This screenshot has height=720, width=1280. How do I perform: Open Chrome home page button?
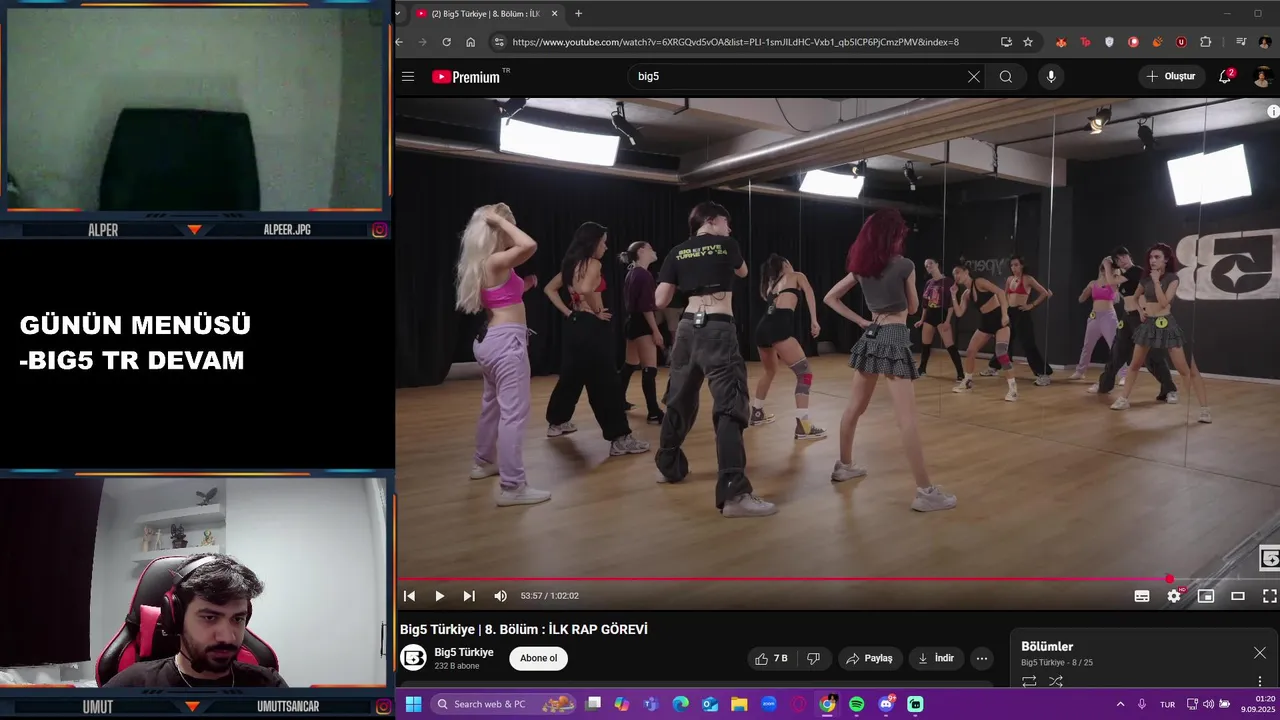point(470,42)
